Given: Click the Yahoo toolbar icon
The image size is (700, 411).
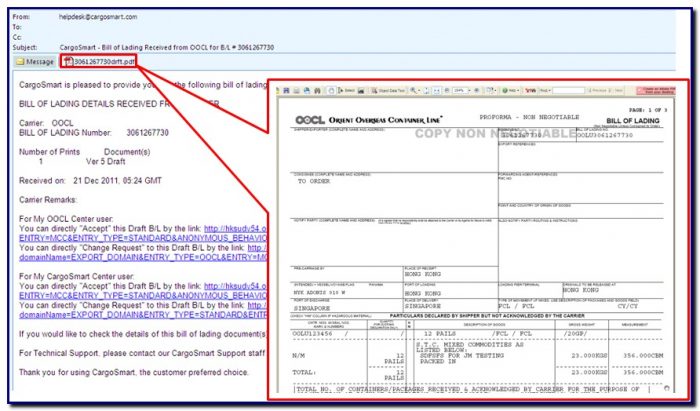Looking at the screenshot, I should (x=531, y=91).
